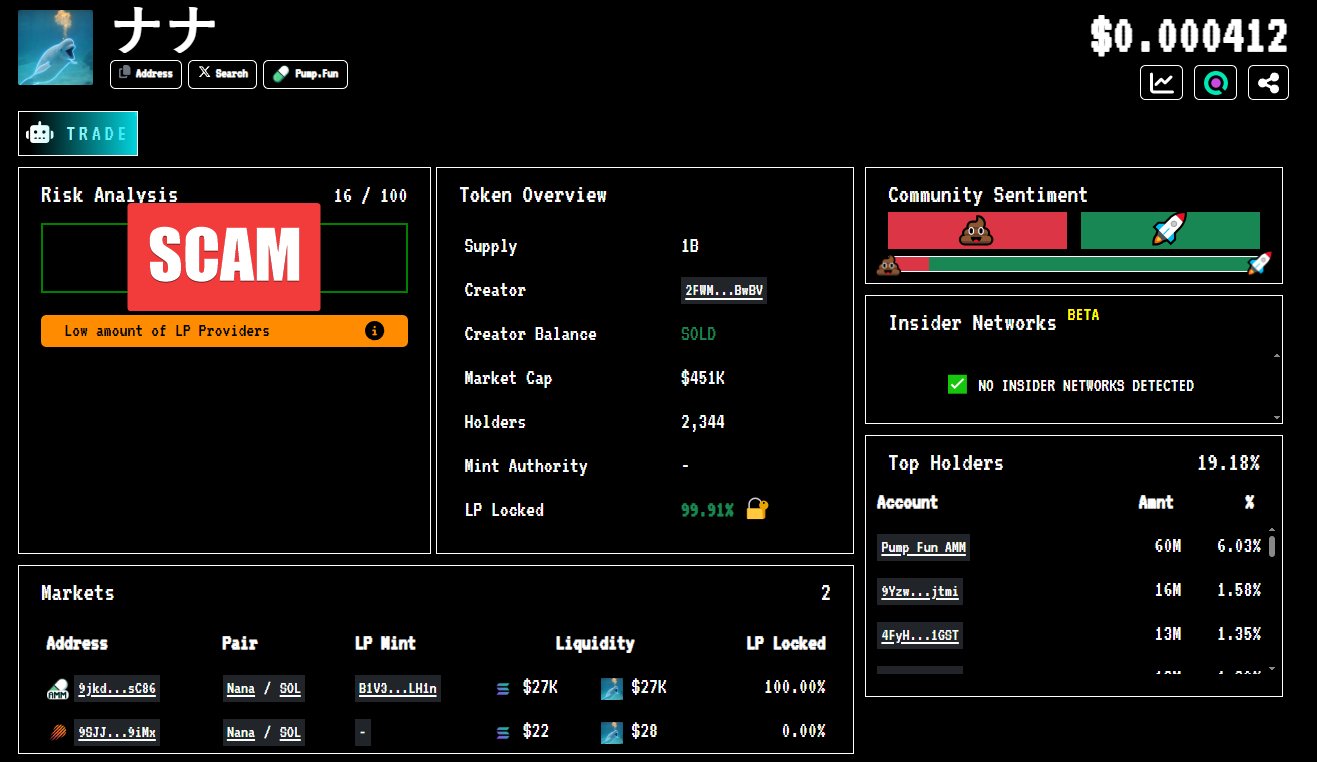Click the Insider Networks scroll down arrow
Image resolution: width=1317 pixels, height=762 pixels.
point(1276,416)
